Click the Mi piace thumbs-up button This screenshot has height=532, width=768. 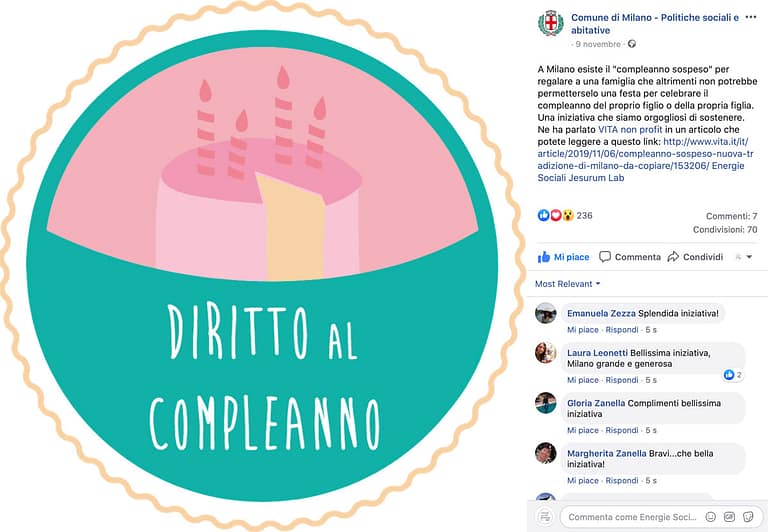(563, 257)
